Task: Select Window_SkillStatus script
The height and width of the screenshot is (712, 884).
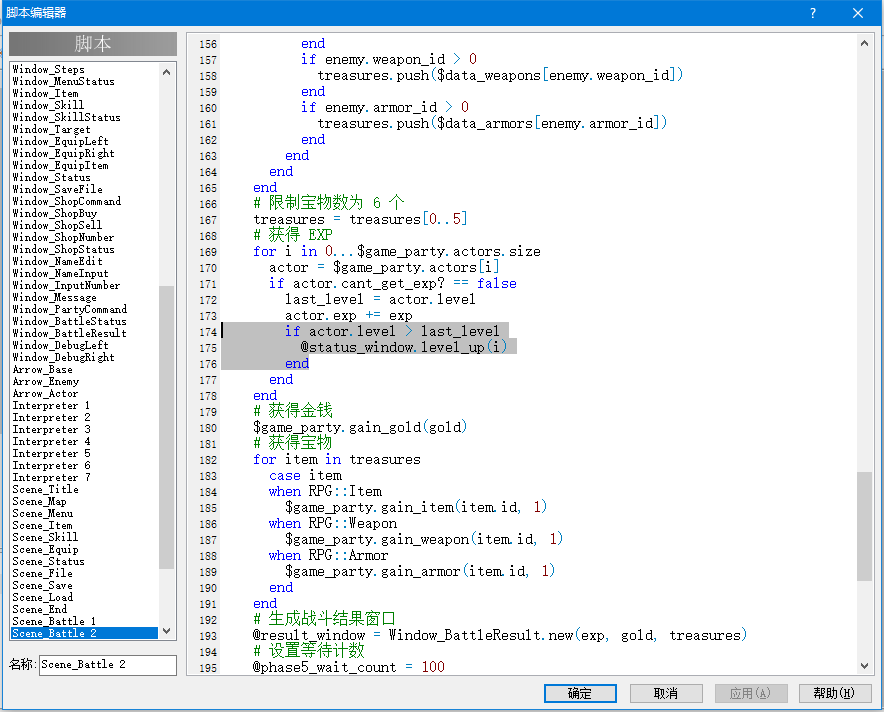Action: [x=67, y=117]
